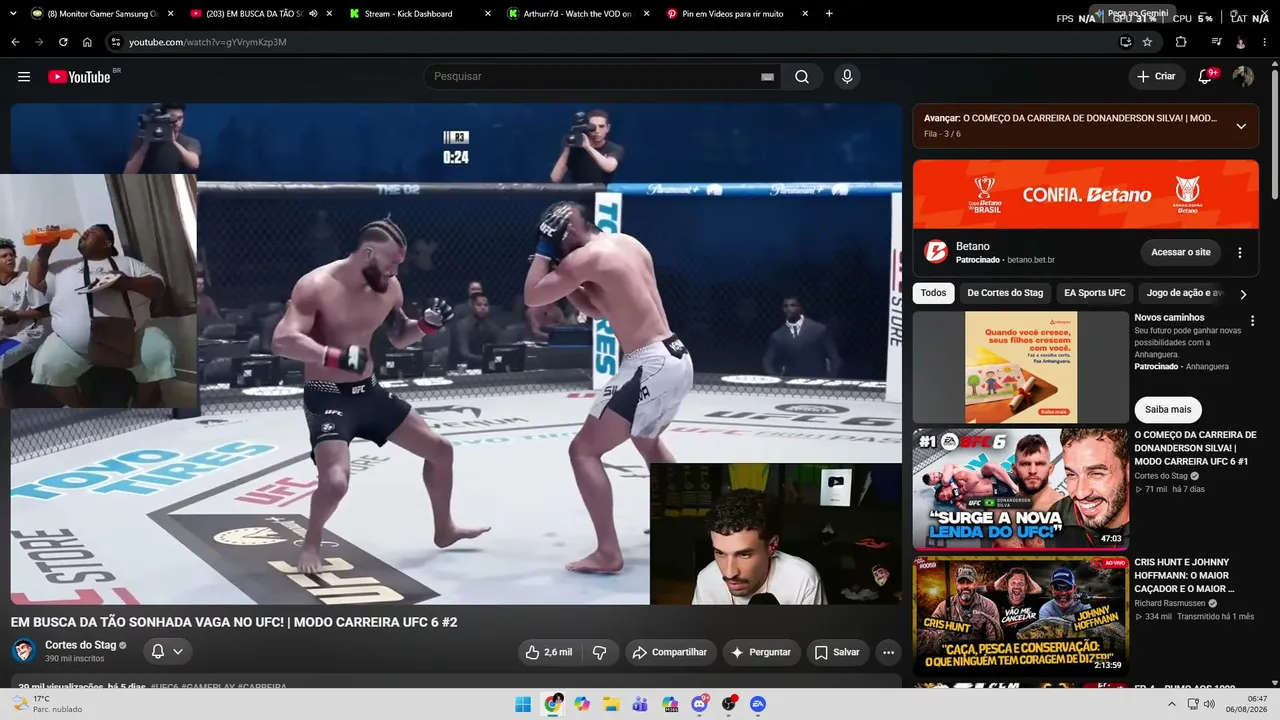Expand the queue panel chevron
The image size is (1280, 720).
(1241, 126)
